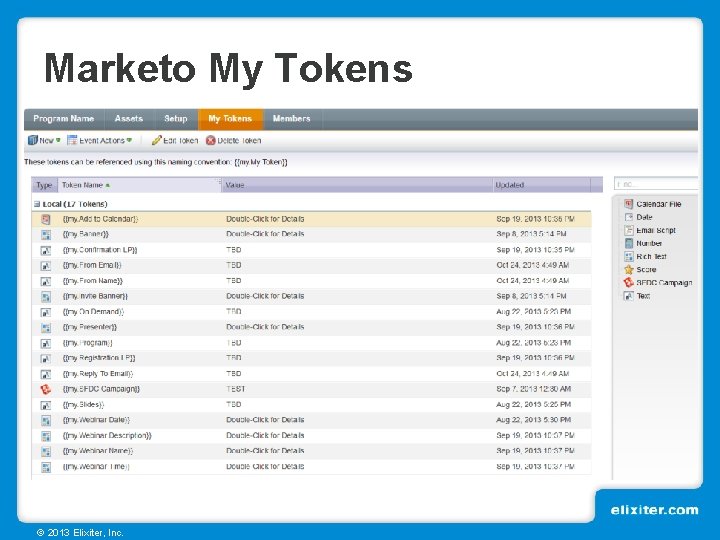Click the Edit Token button
The height and width of the screenshot is (540, 720).
pyautogui.click(x=175, y=141)
